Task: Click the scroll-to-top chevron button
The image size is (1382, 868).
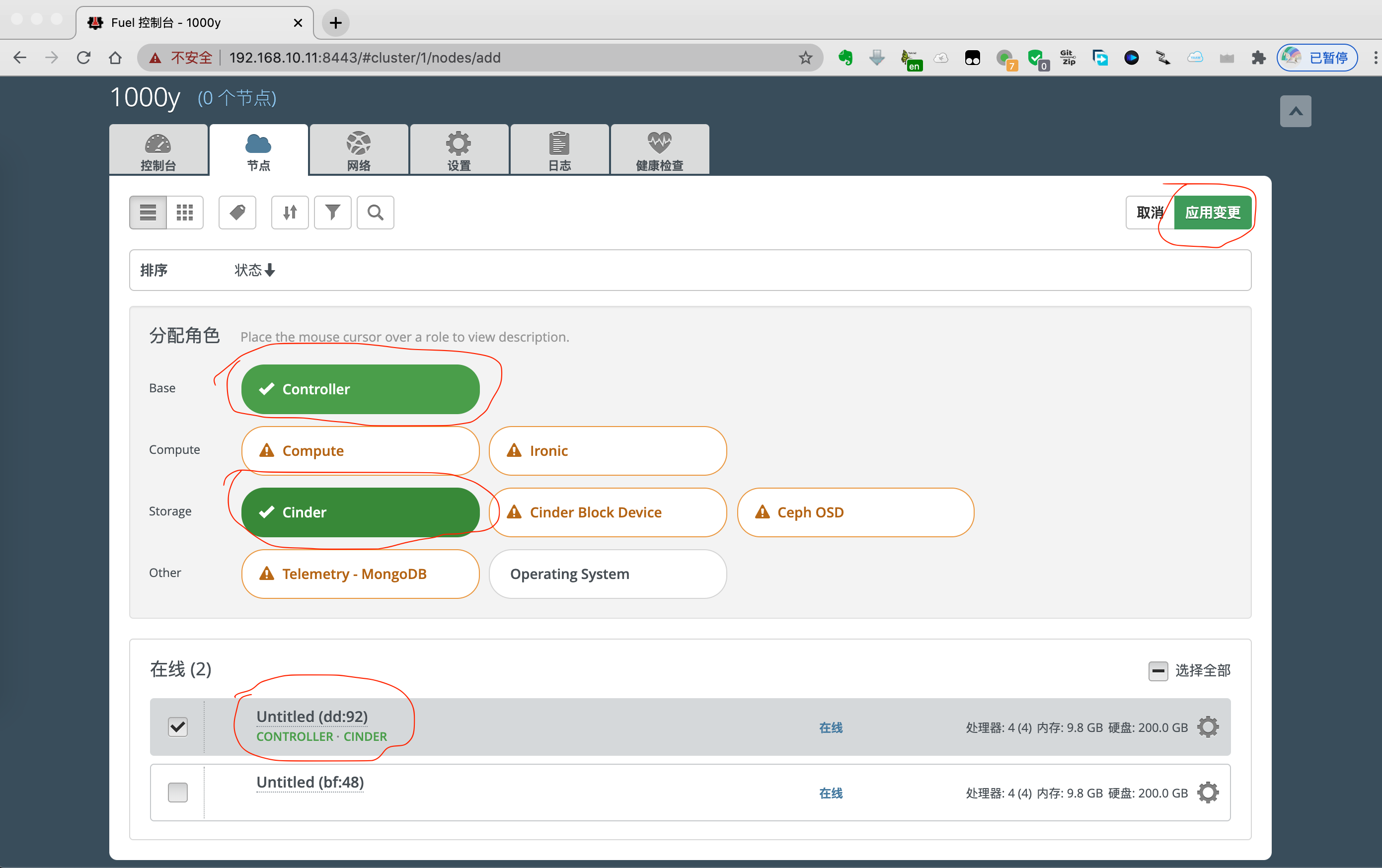Action: [1296, 111]
